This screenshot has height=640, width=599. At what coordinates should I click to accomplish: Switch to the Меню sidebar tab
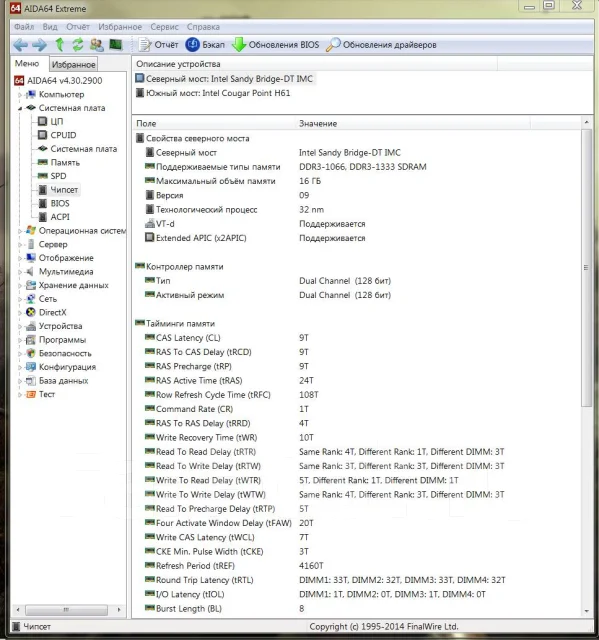[x=27, y=64]
